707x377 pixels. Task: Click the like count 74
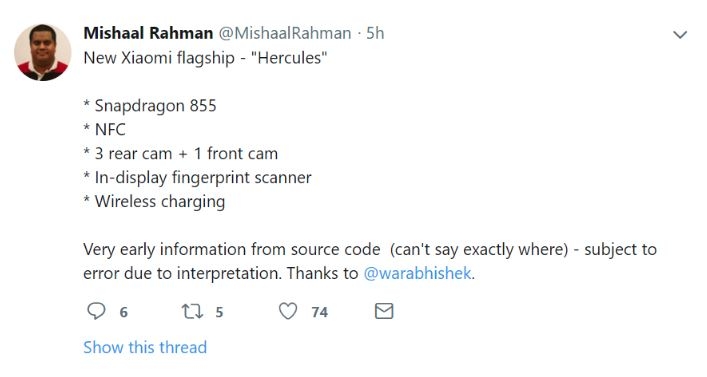point(320,312)
